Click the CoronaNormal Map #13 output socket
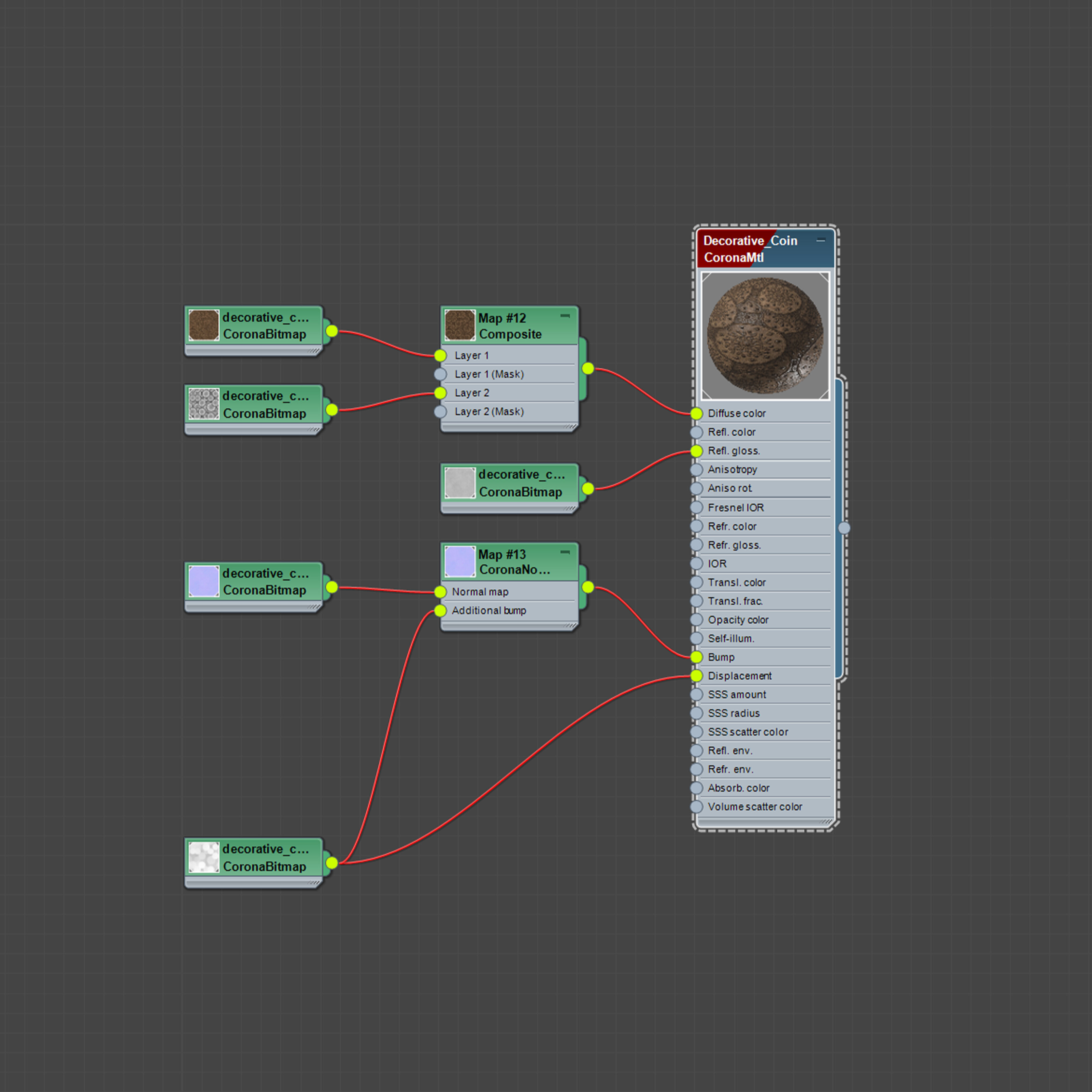 (588, 587)
